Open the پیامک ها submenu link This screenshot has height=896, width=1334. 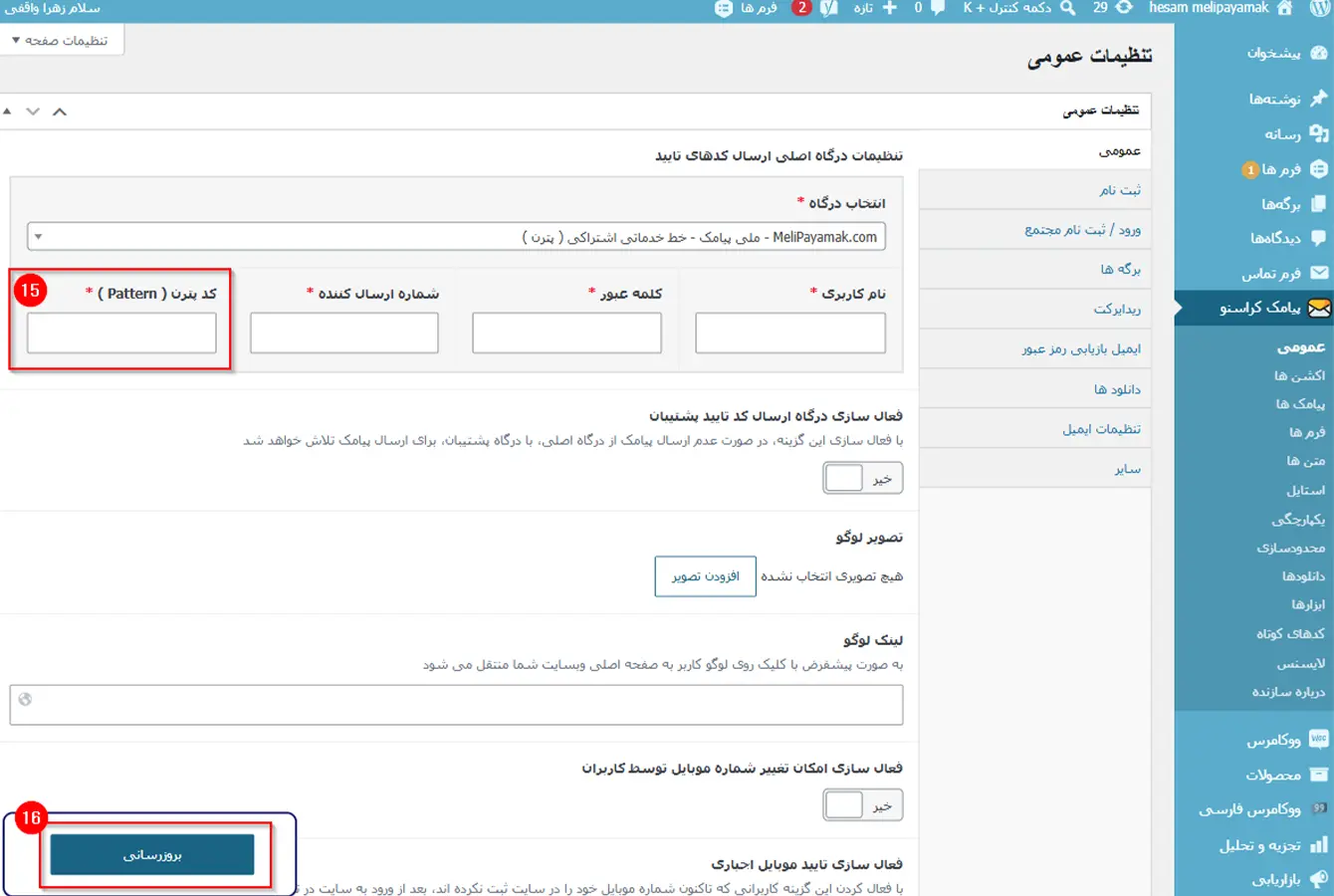(1300, 403)
